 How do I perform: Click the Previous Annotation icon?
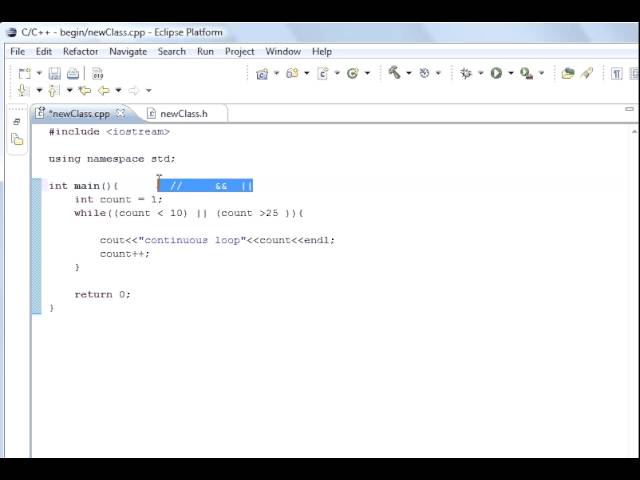(x=54, y=90)
